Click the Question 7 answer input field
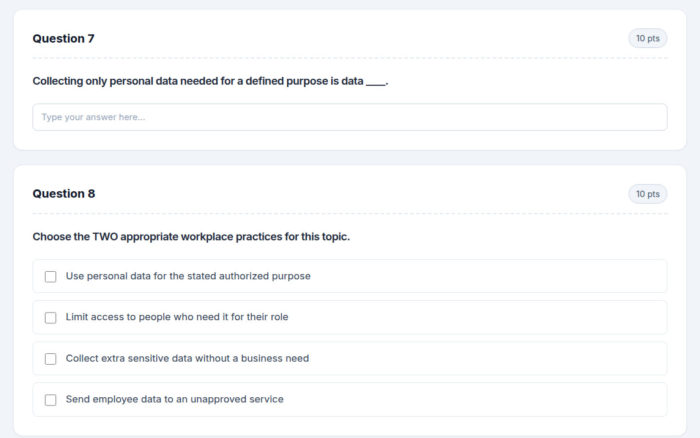700x438 pixels. (x=350, y=117)
